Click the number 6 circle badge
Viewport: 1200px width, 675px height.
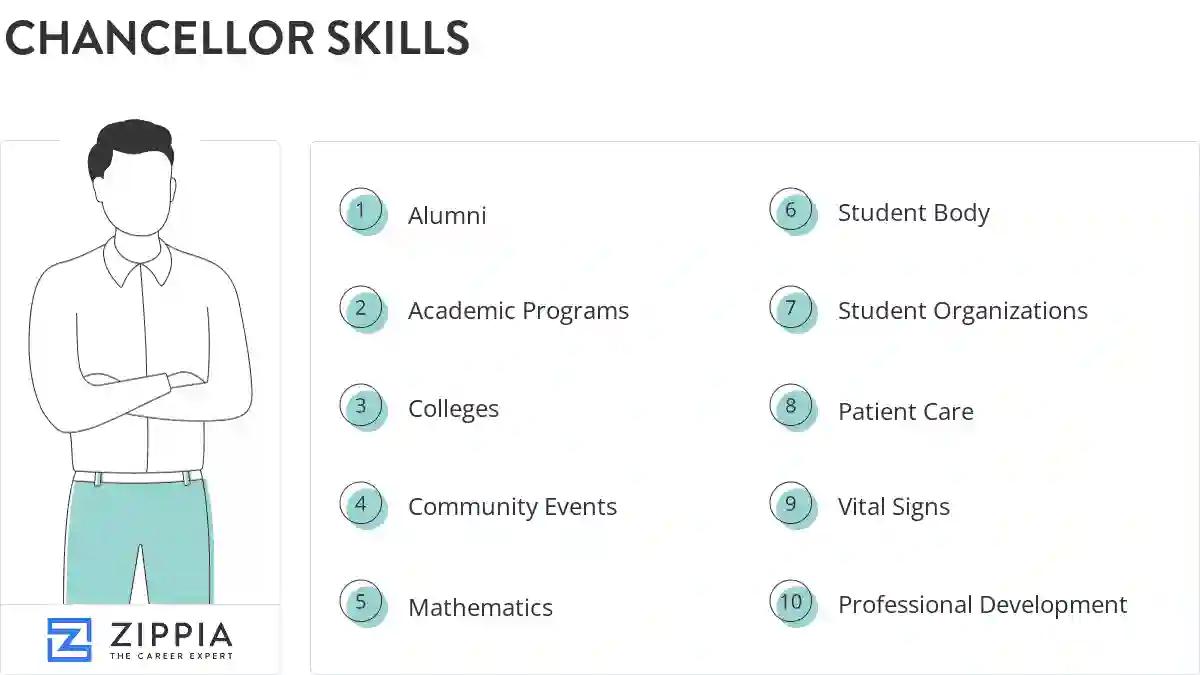point(791,211)
